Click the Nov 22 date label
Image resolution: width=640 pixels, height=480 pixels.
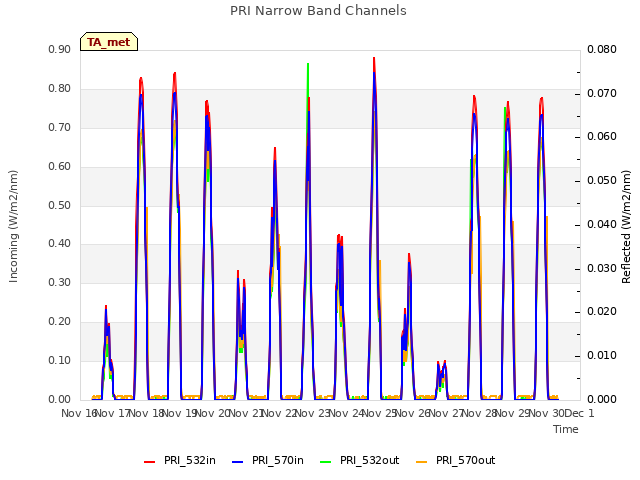click(279, 413)
